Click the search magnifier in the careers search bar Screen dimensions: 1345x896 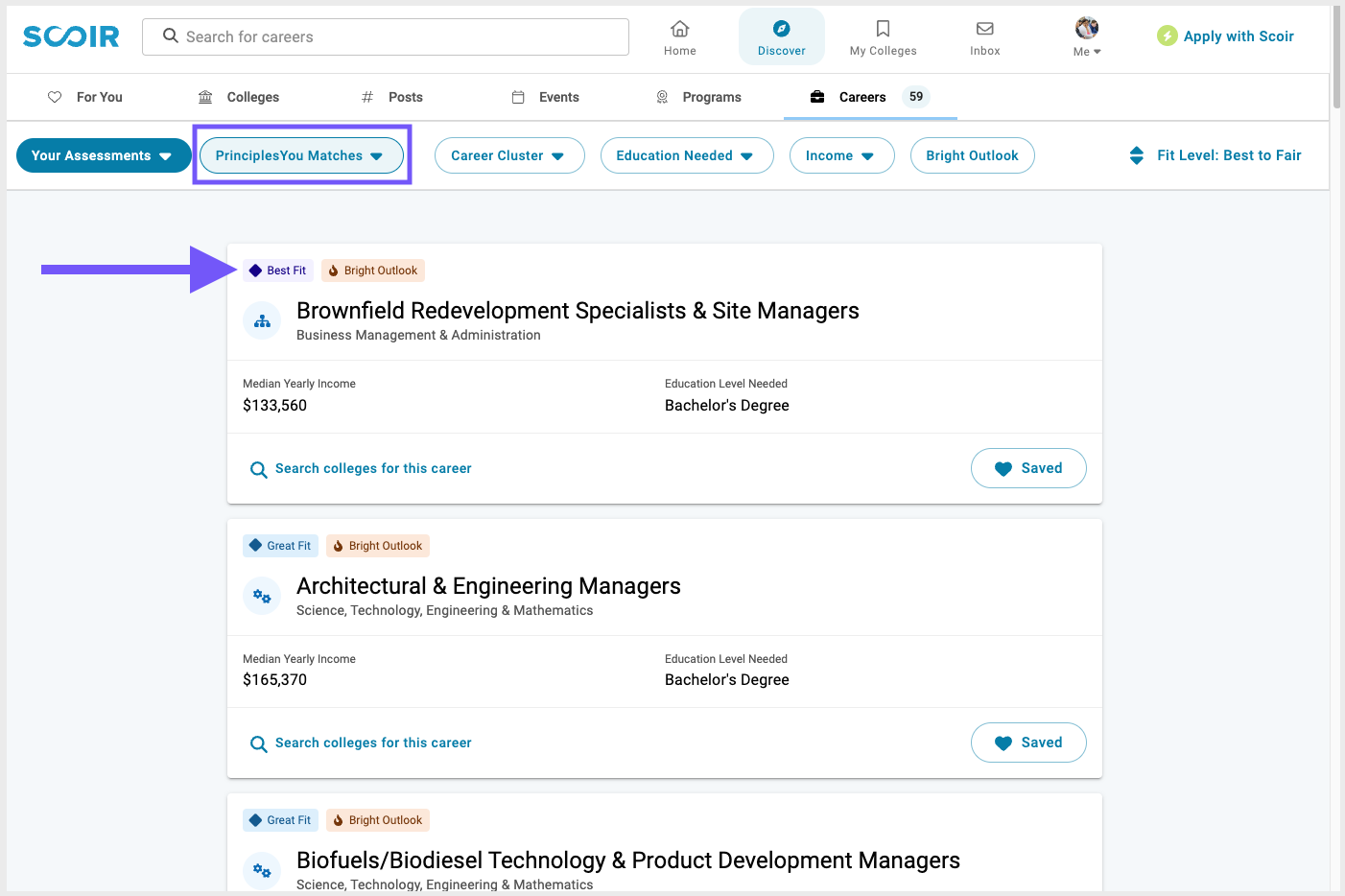pos(170,35)
